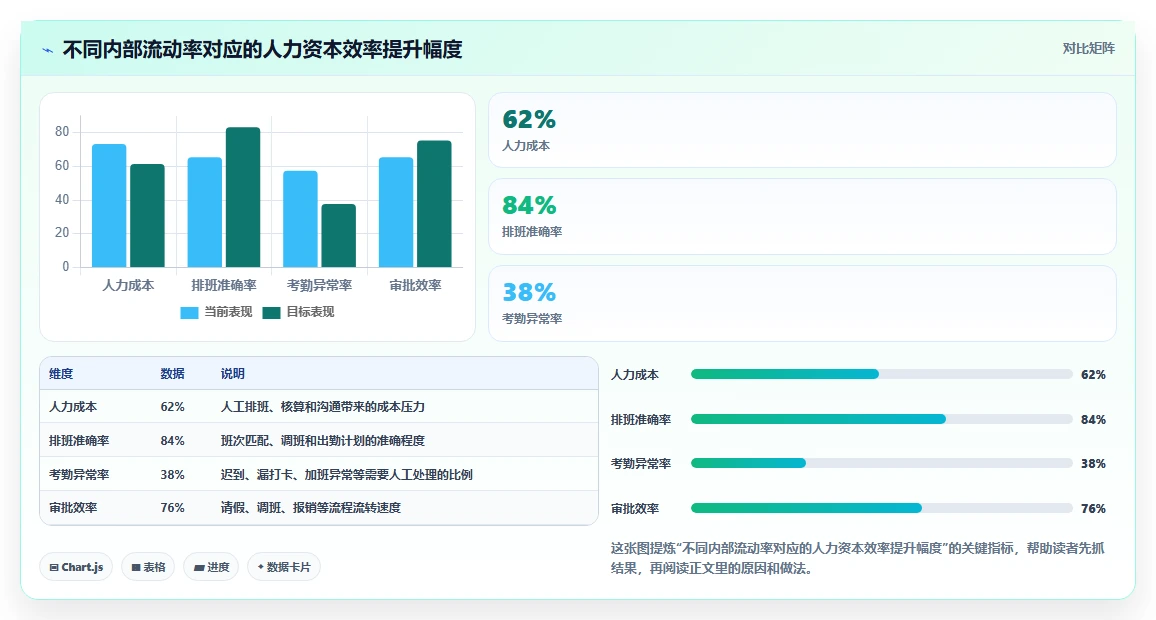
Task: Click the 排班准确率 current performance bar
Action: tap(204, 212)
